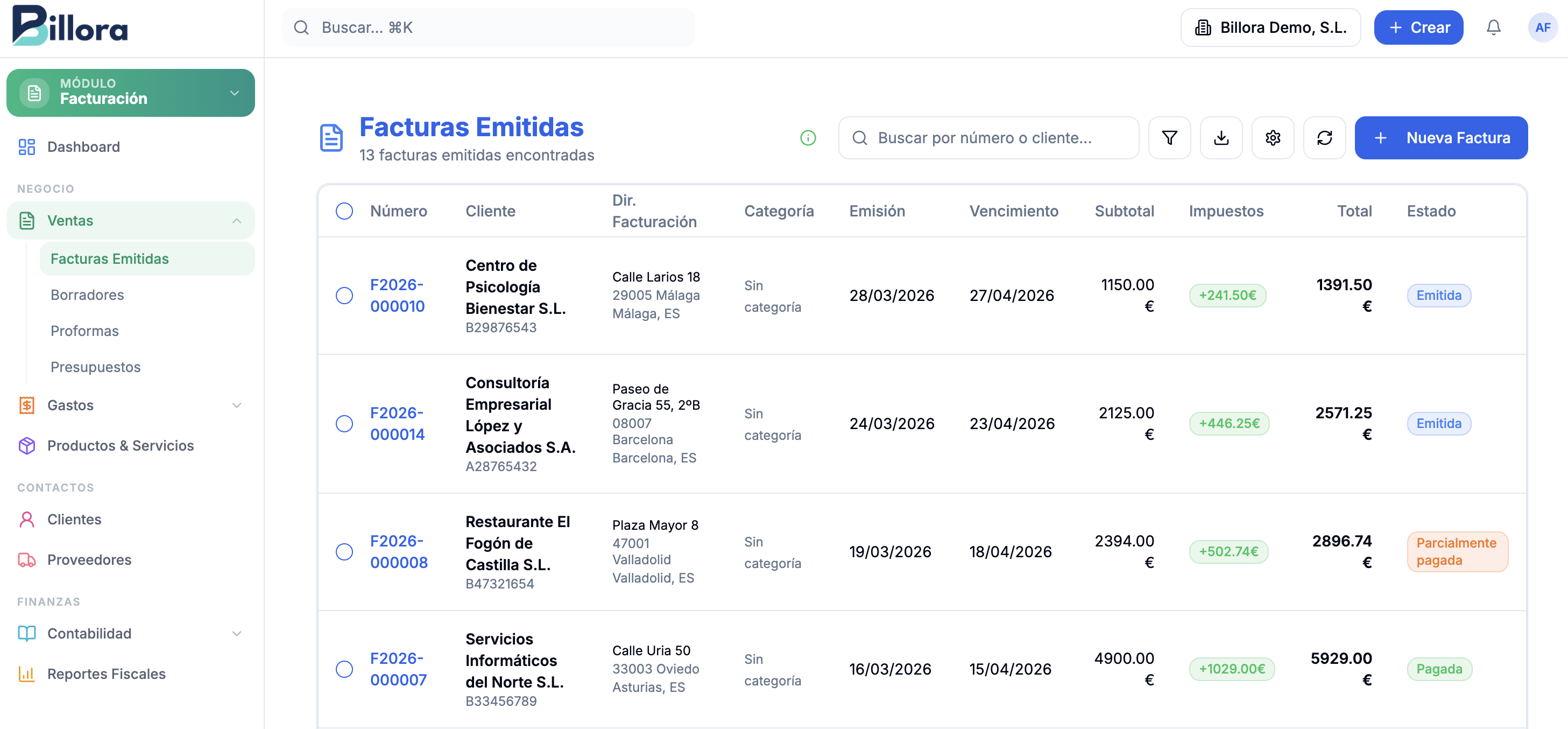1568x729 pixels.
Task: Select invoice F2026-000010 row checkbox
Action: 344,296
